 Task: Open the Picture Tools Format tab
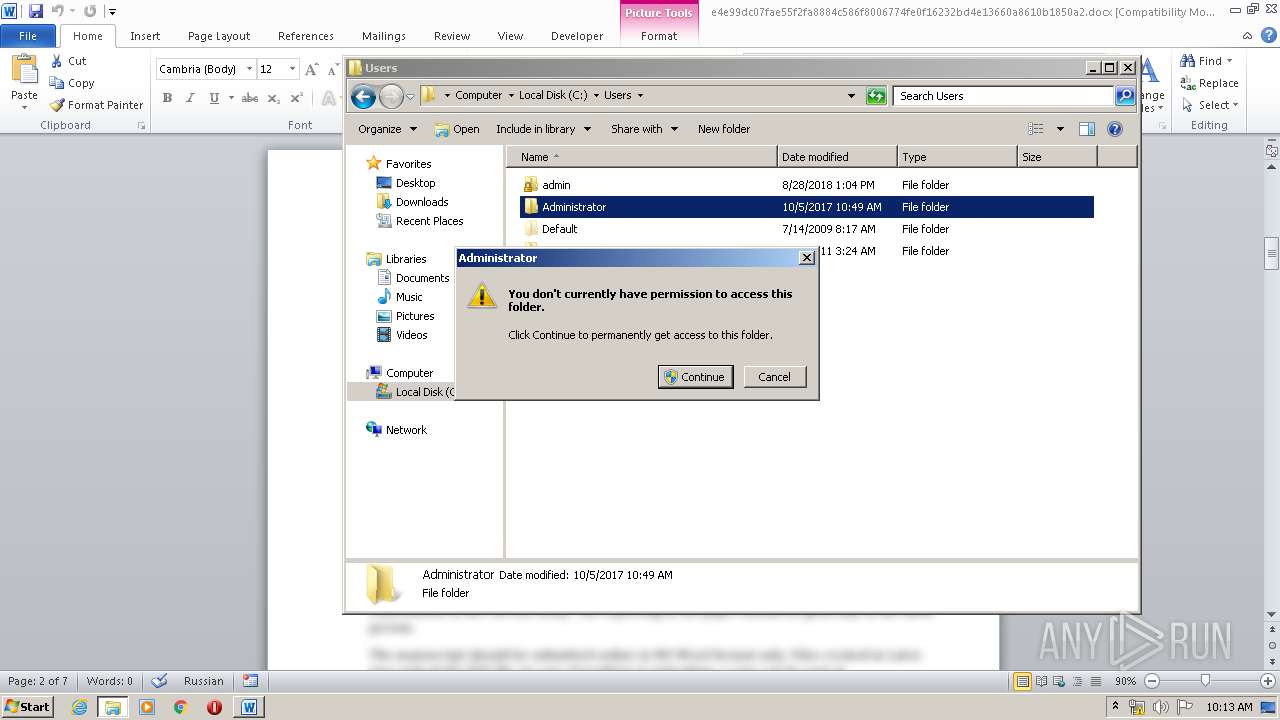(659, 36)
